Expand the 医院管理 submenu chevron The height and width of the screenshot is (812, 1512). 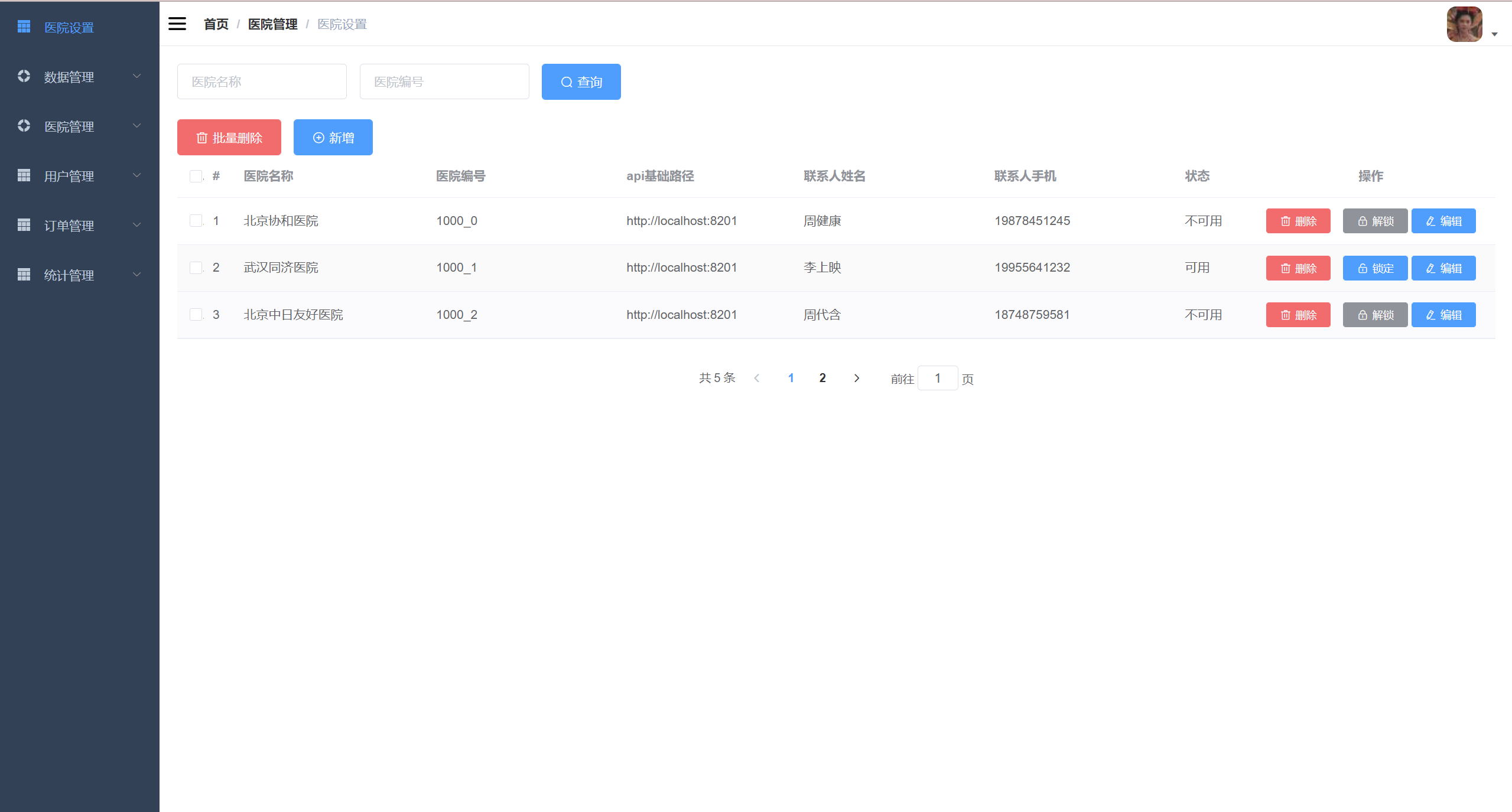coord(136,126)
